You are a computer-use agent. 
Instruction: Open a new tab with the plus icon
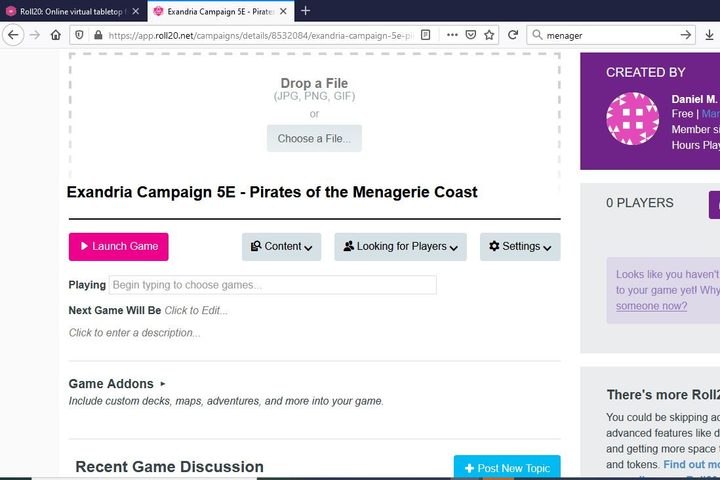[x=305, y=11]
